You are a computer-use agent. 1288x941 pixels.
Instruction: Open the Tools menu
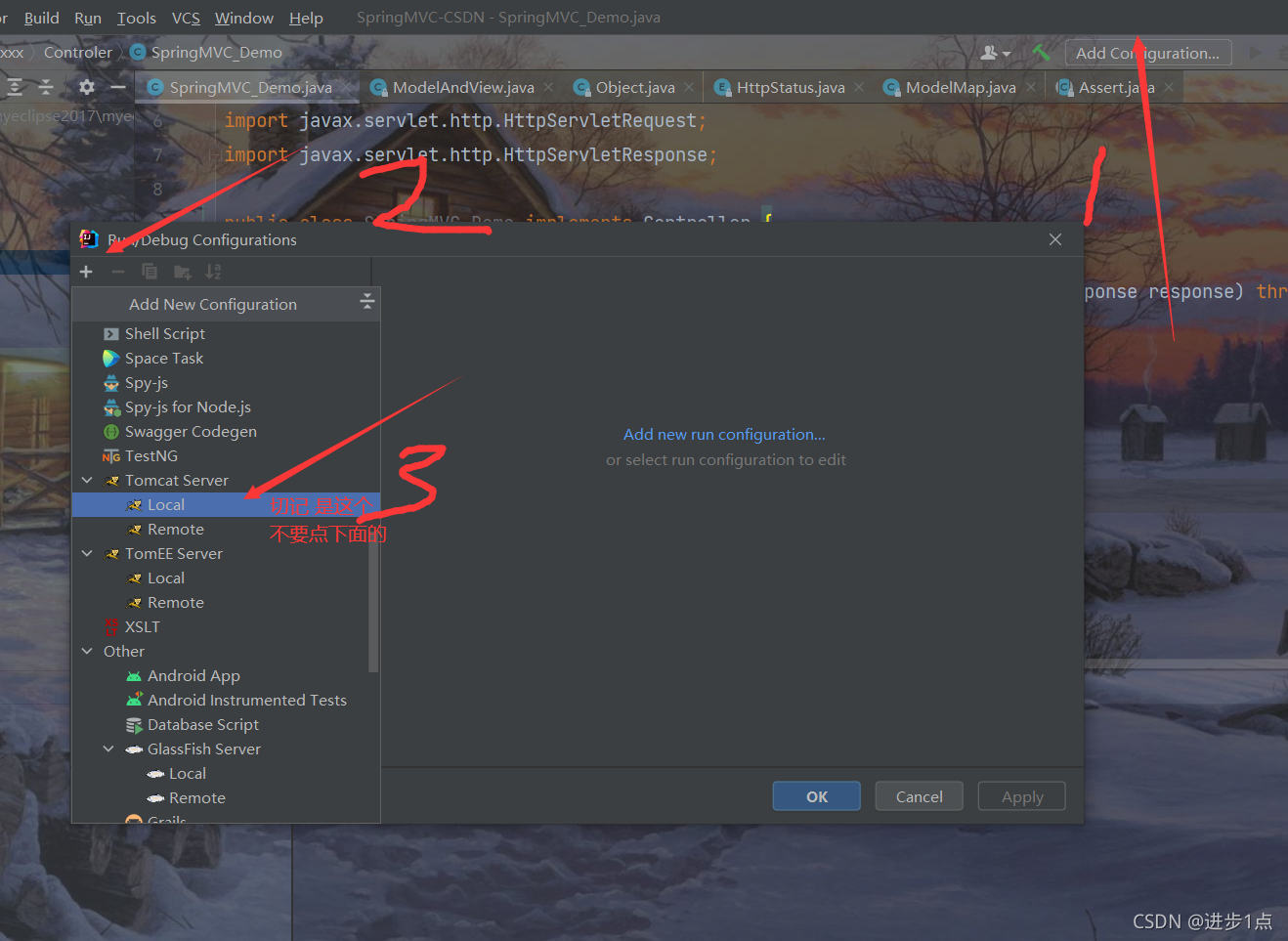tap(137, 18)
